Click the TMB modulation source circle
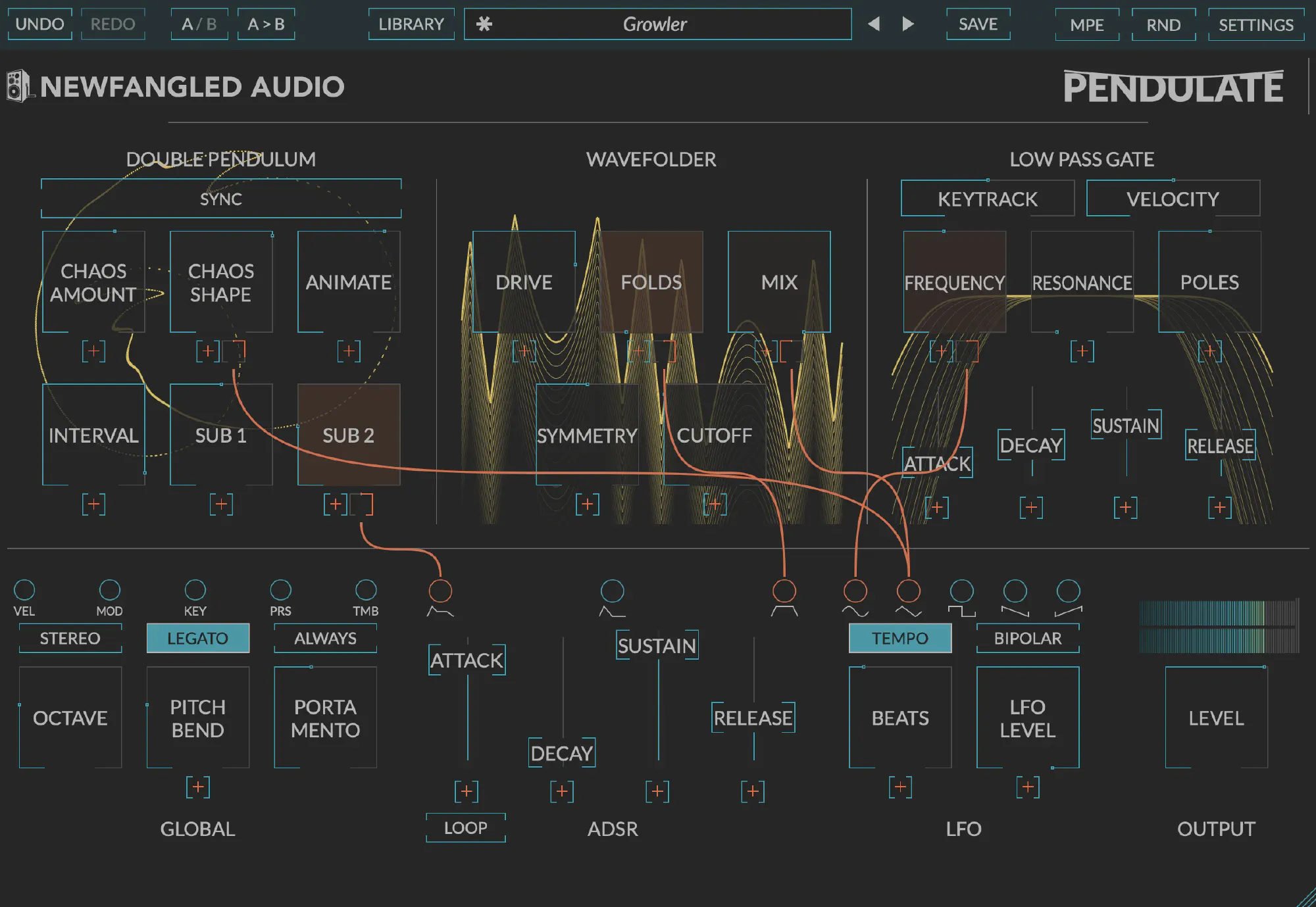 [366, 590]
